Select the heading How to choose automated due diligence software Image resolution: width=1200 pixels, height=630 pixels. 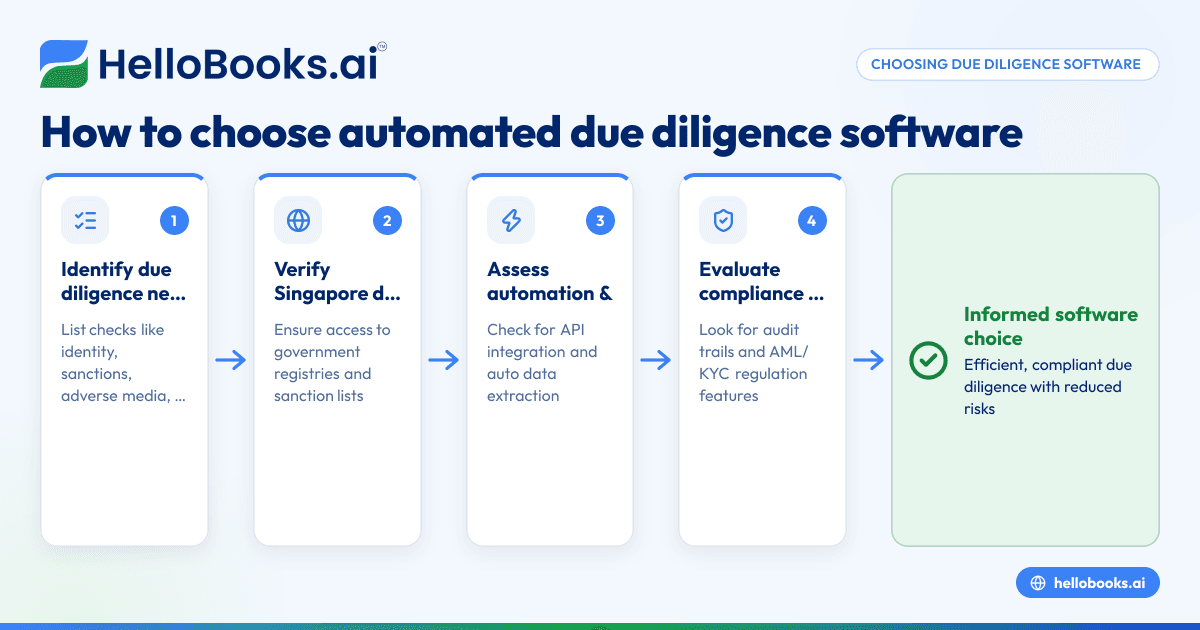(x=531, y=133)
